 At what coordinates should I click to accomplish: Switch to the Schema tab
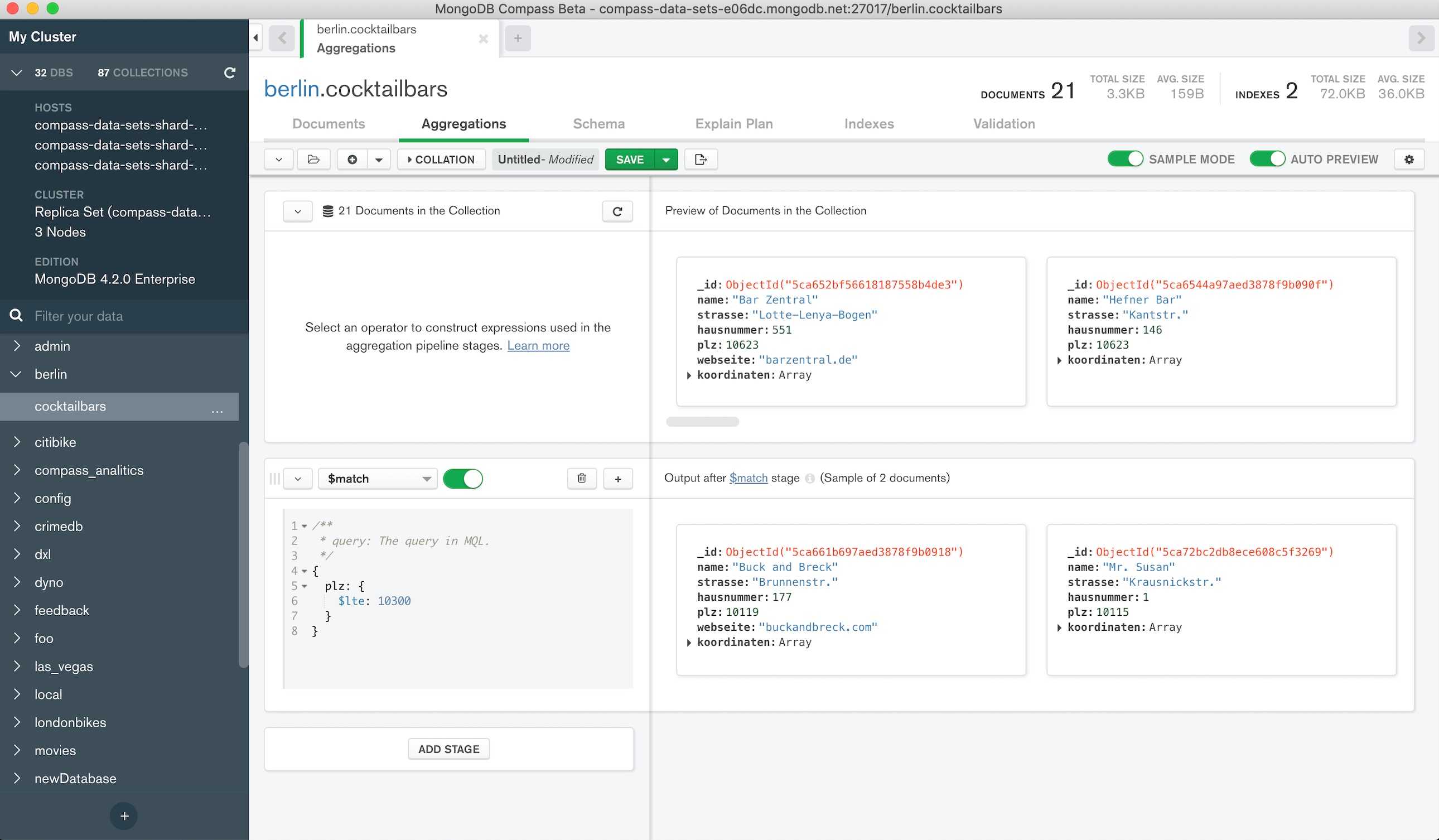597,123
